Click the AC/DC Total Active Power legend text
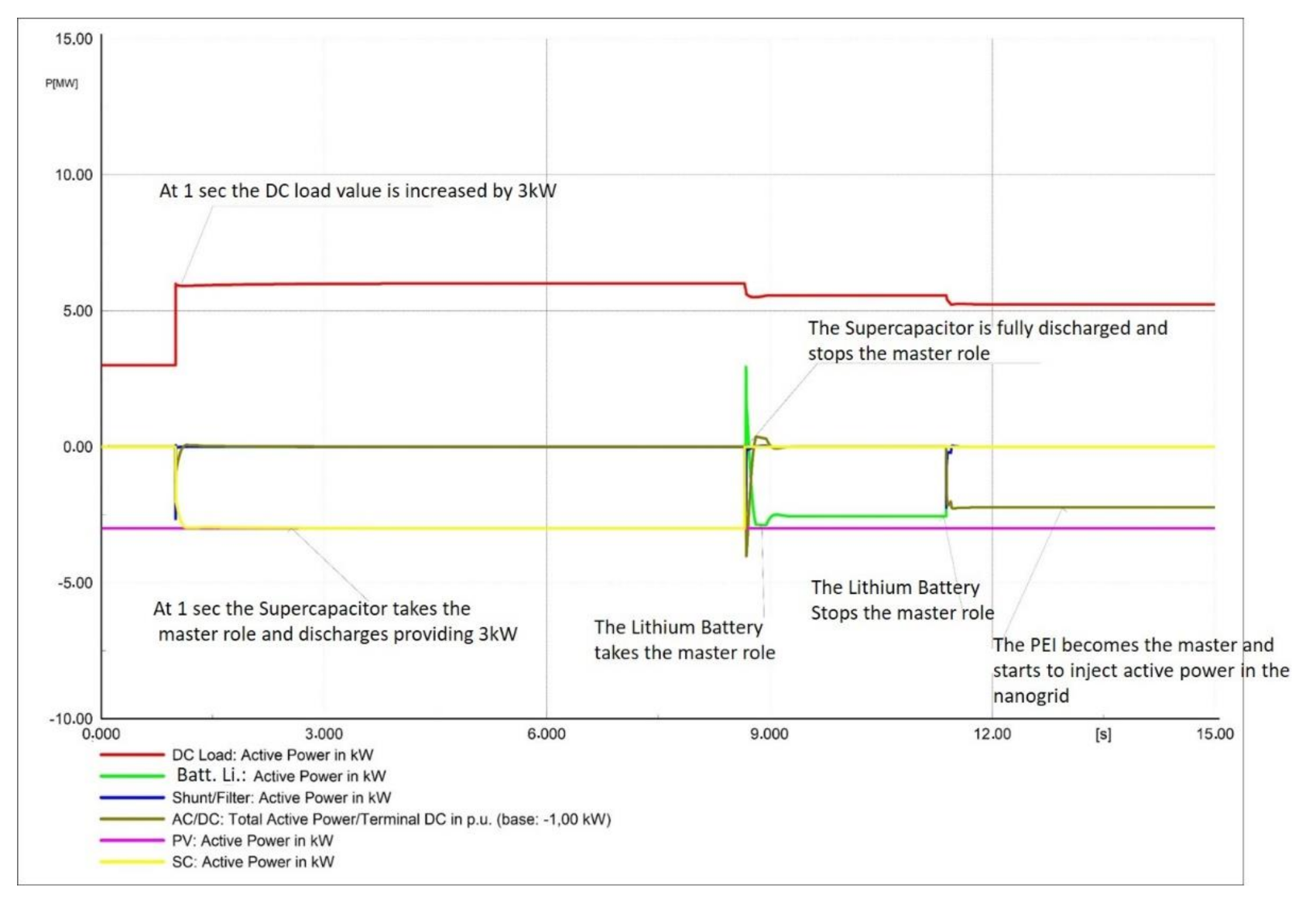 tap(391, 819)
